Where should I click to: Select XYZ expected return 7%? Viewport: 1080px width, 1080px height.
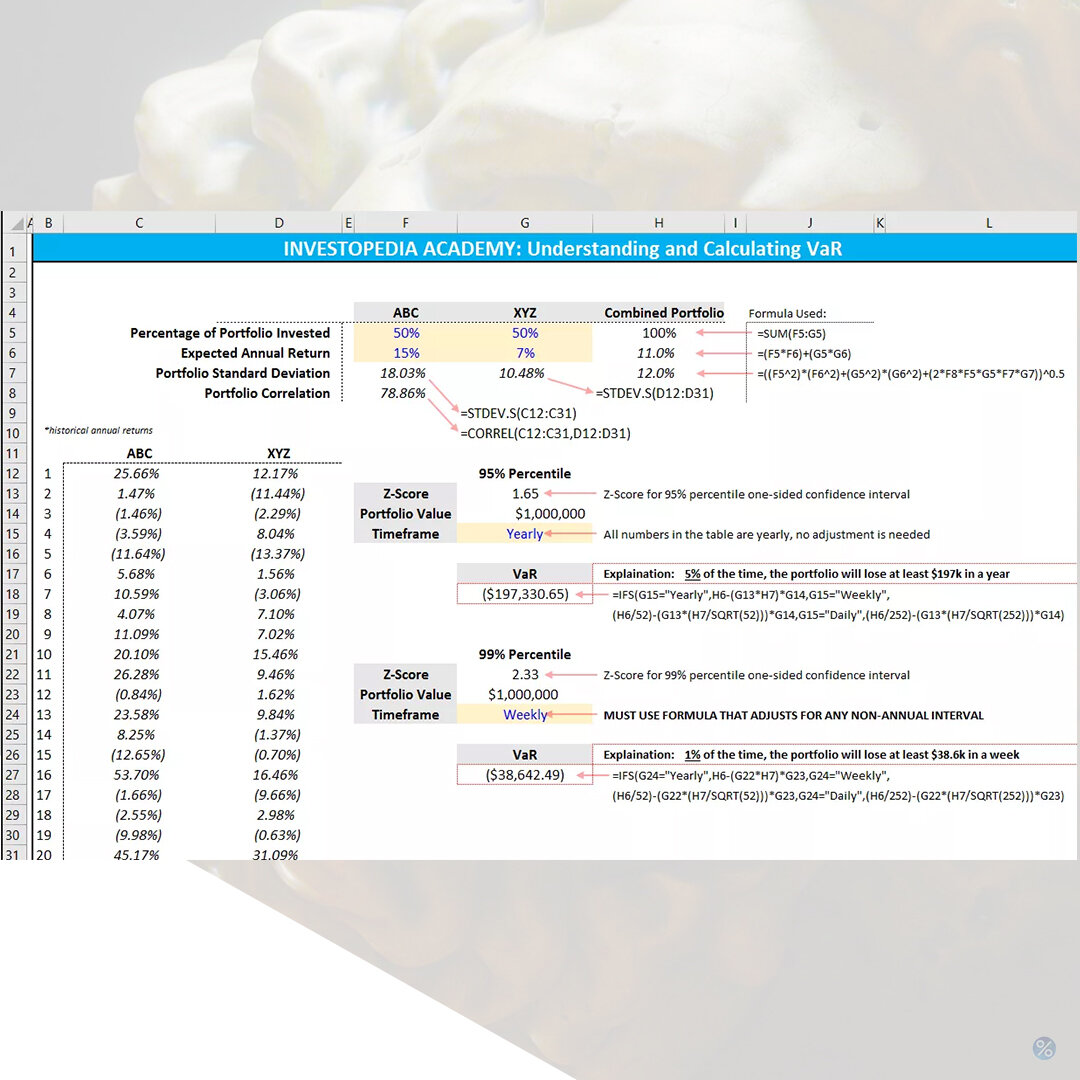coord(525,353)
